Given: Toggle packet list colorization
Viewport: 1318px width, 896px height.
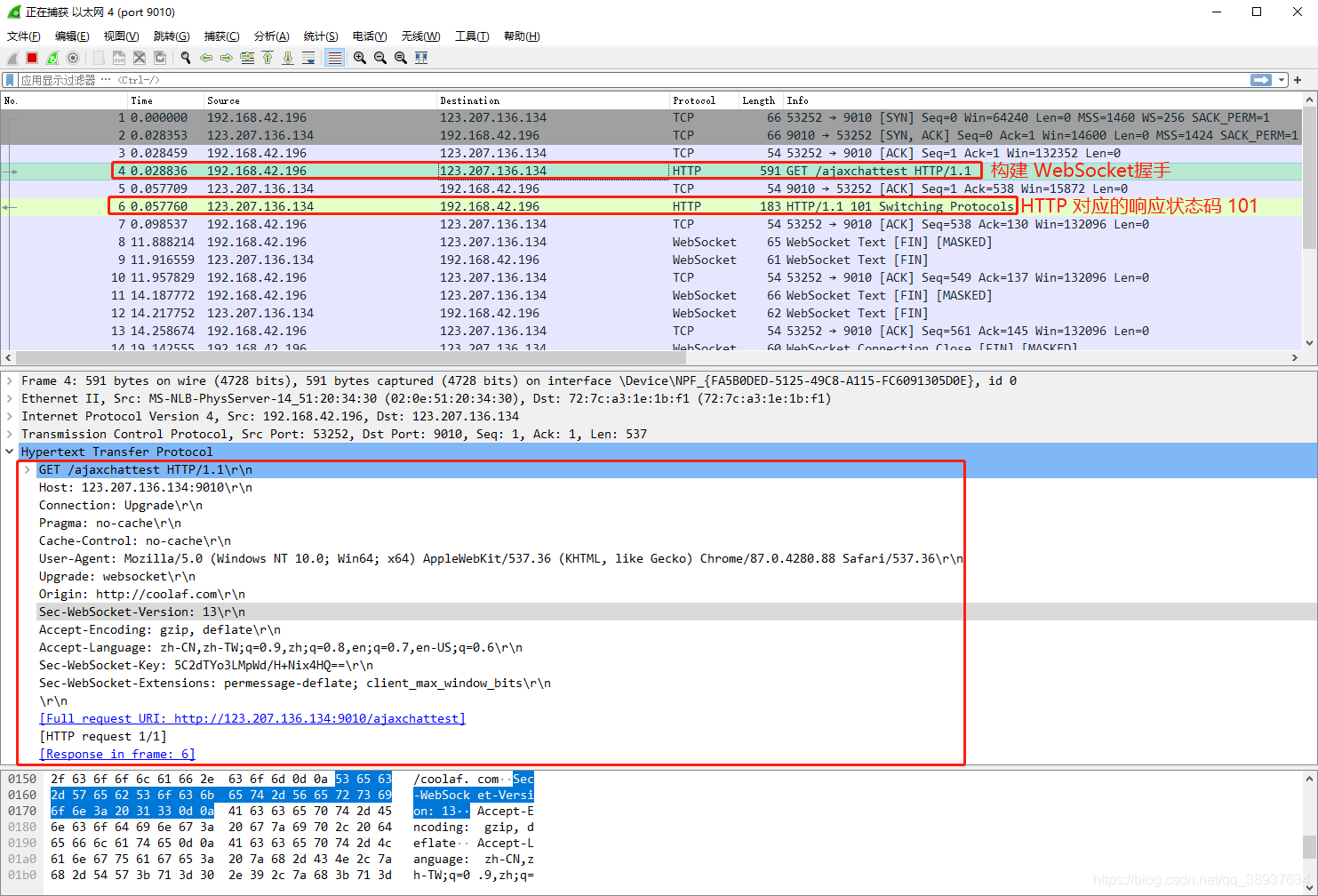Looking at the screenshot, I should (333, 57).
